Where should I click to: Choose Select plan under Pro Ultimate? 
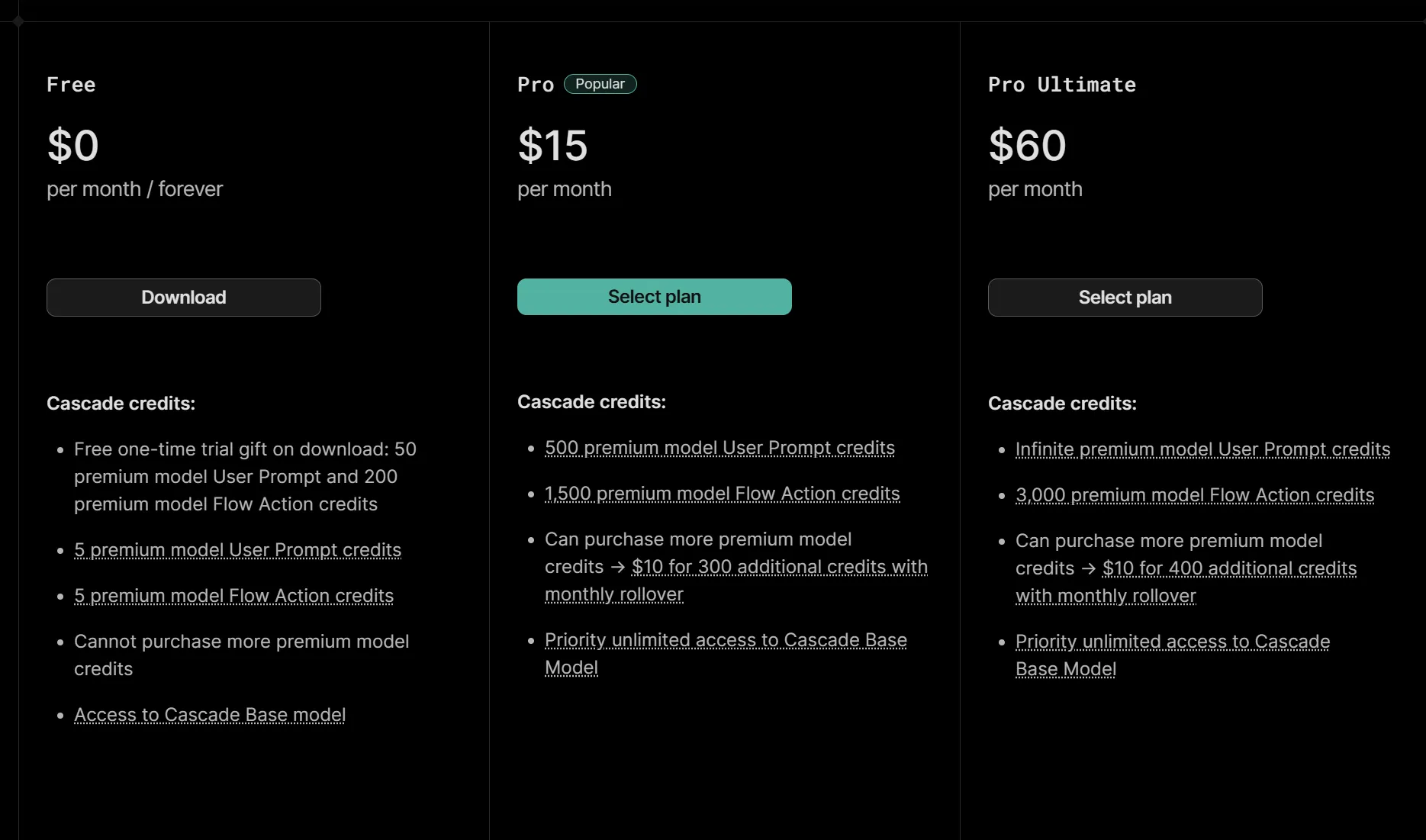tap(1125, 298)
